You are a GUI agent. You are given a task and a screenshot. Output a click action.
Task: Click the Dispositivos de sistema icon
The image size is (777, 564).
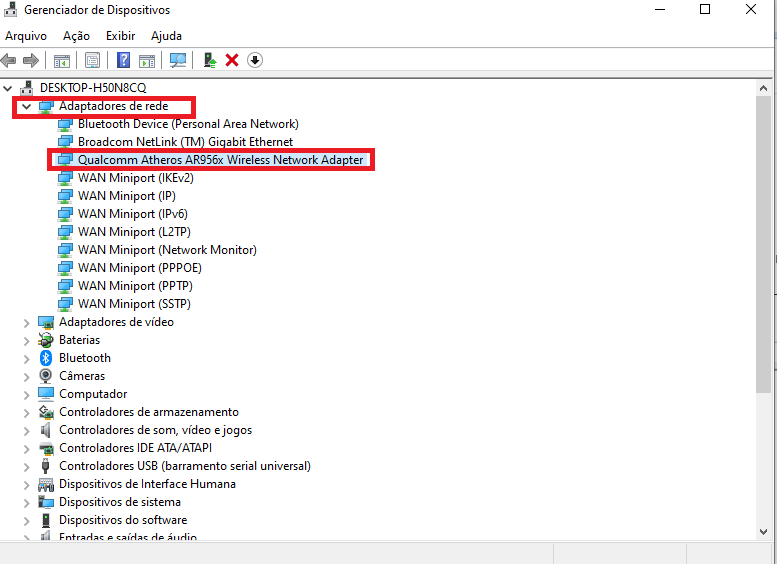(46, 502)
